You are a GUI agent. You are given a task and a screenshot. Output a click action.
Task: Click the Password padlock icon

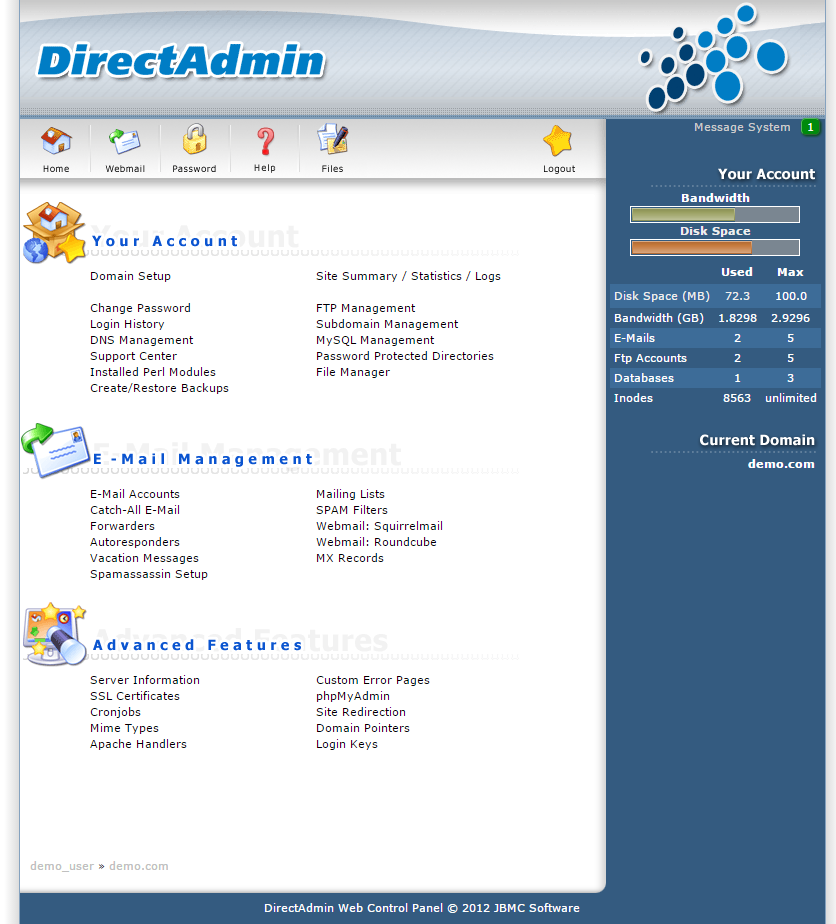pos(194,139)
